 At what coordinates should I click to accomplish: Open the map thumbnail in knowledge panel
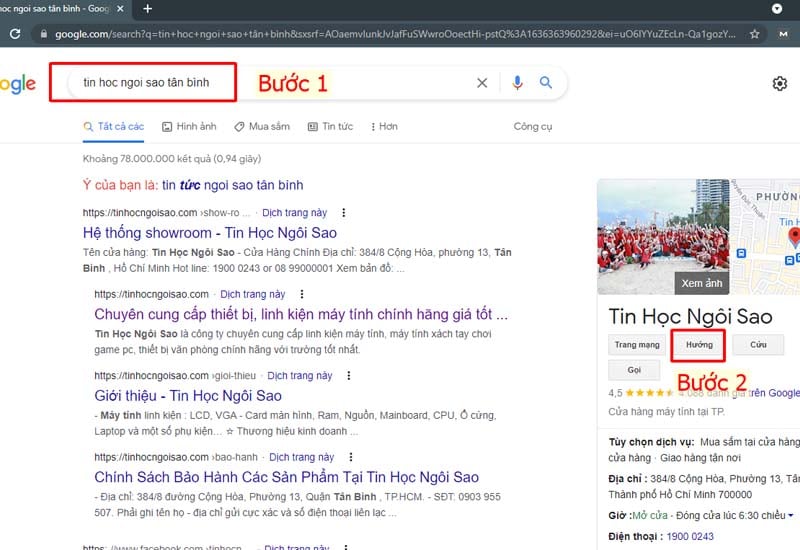(765, 237)
